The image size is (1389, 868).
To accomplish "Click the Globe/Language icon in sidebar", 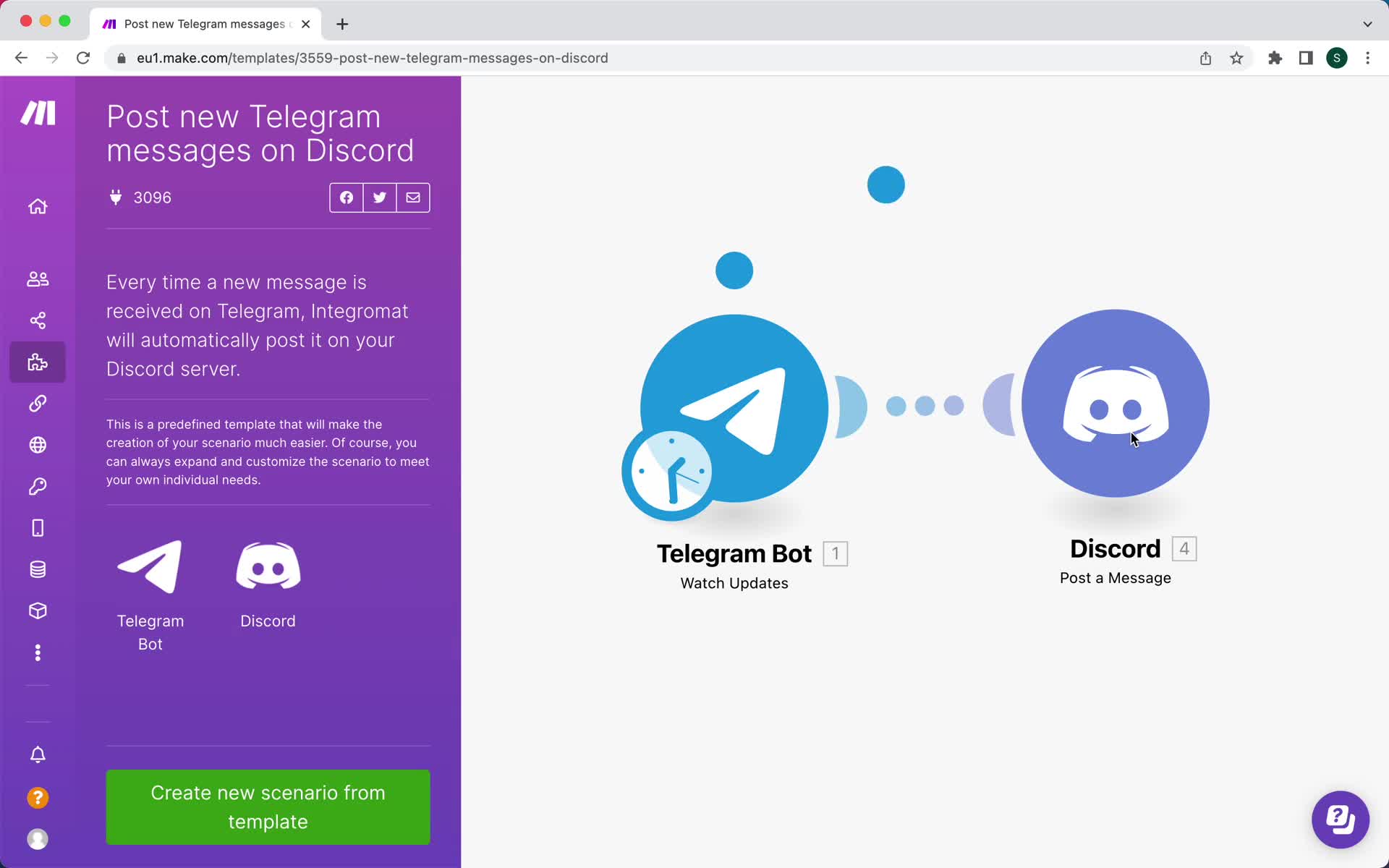I will pyautogui.click(x=37, y=445).
